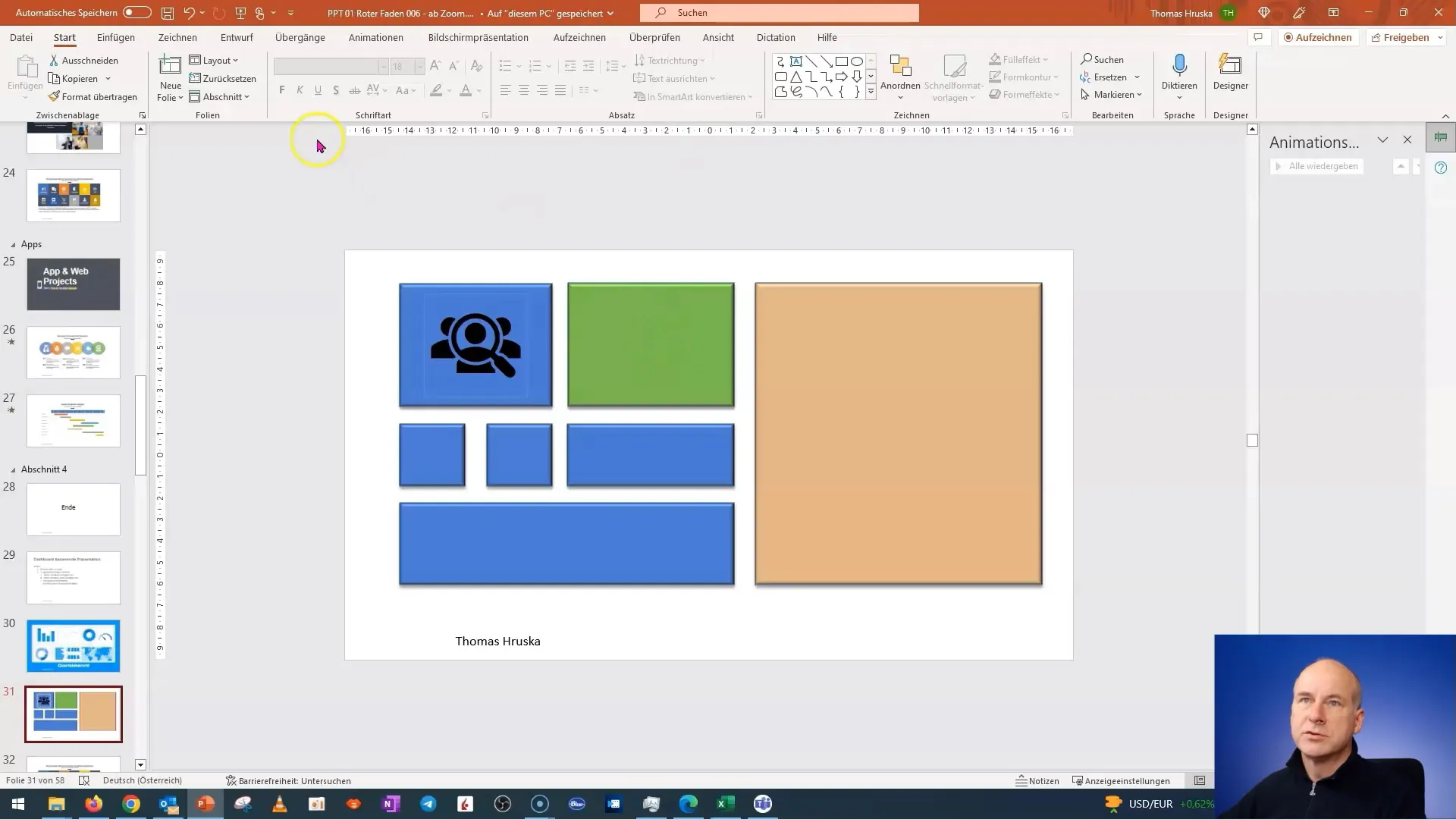Select the text highlight color icon
The width and height of the screenshot is (1456, 819).
436,91
